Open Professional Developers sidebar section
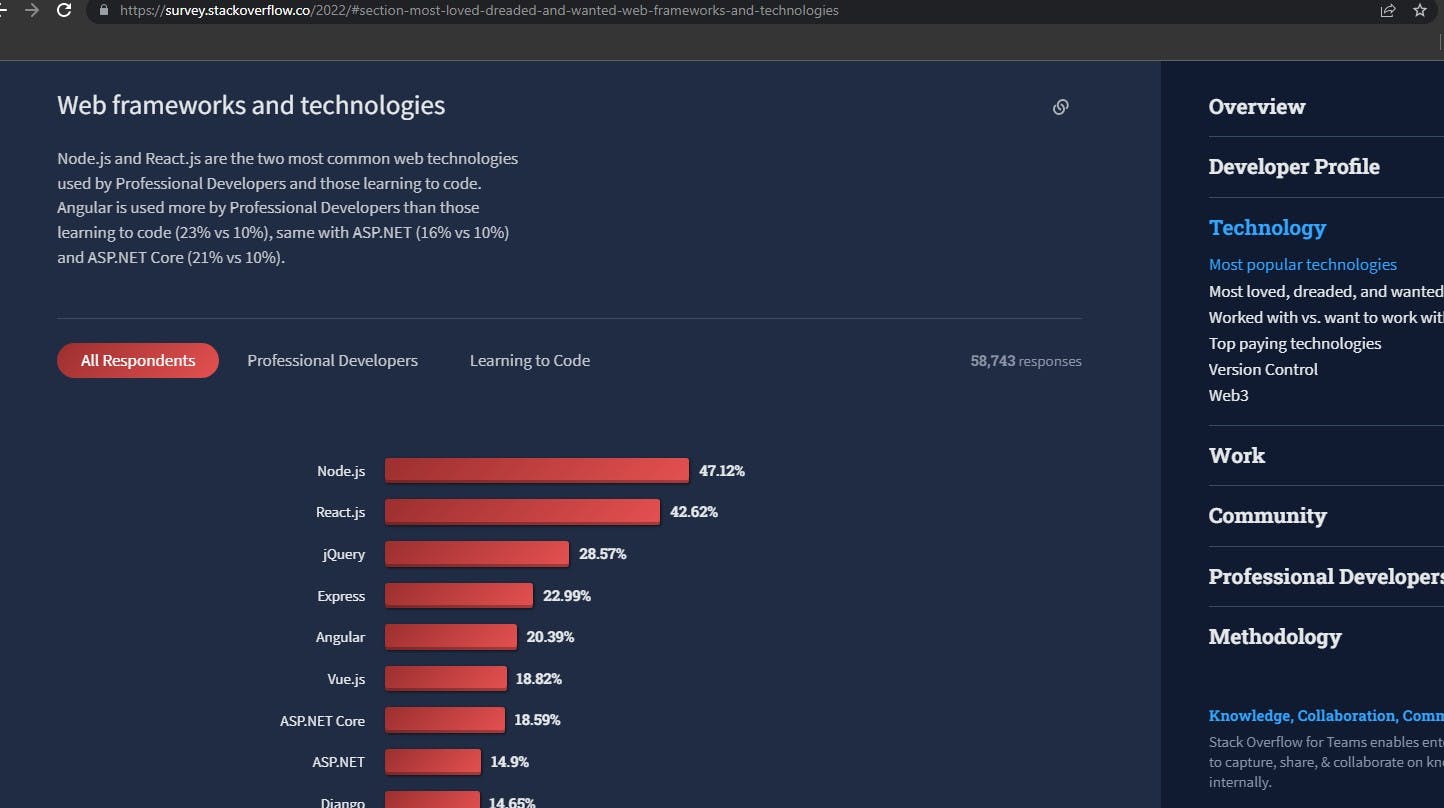The image size is (1444, 808). [1326, 577]
